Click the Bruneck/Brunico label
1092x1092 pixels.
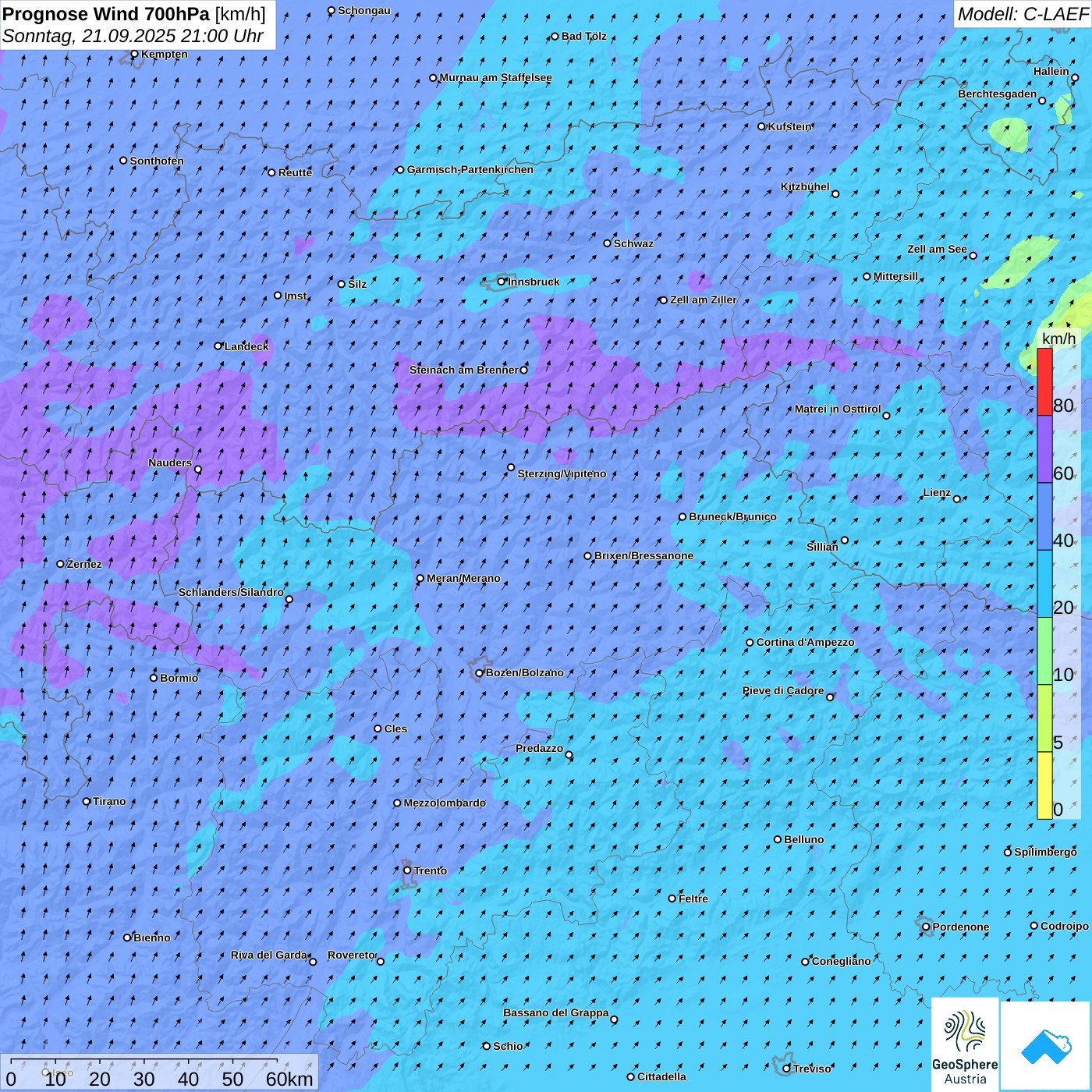732,517
